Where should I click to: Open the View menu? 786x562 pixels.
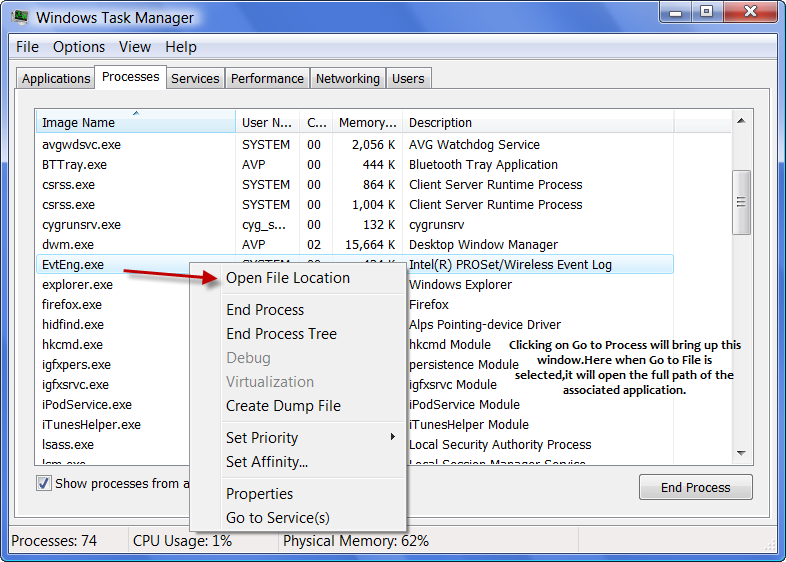(x=134, y=47)
